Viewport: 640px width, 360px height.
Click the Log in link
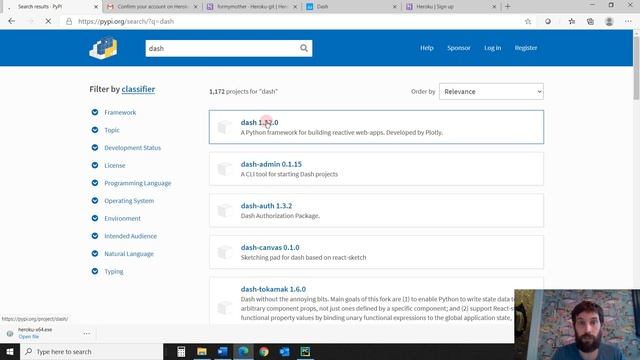(x=492, y=48)
